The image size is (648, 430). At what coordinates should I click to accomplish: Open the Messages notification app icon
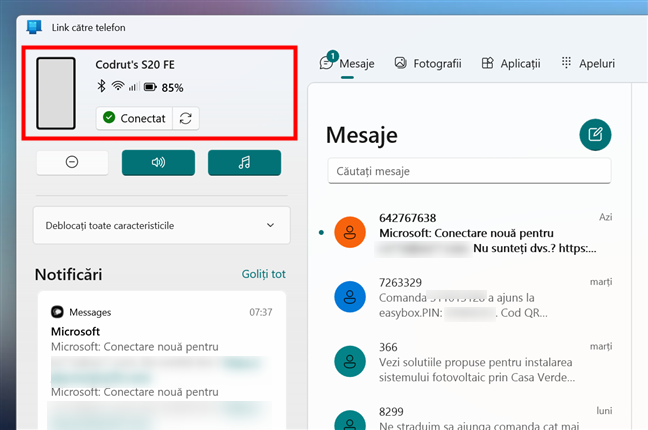coord(57,312)
